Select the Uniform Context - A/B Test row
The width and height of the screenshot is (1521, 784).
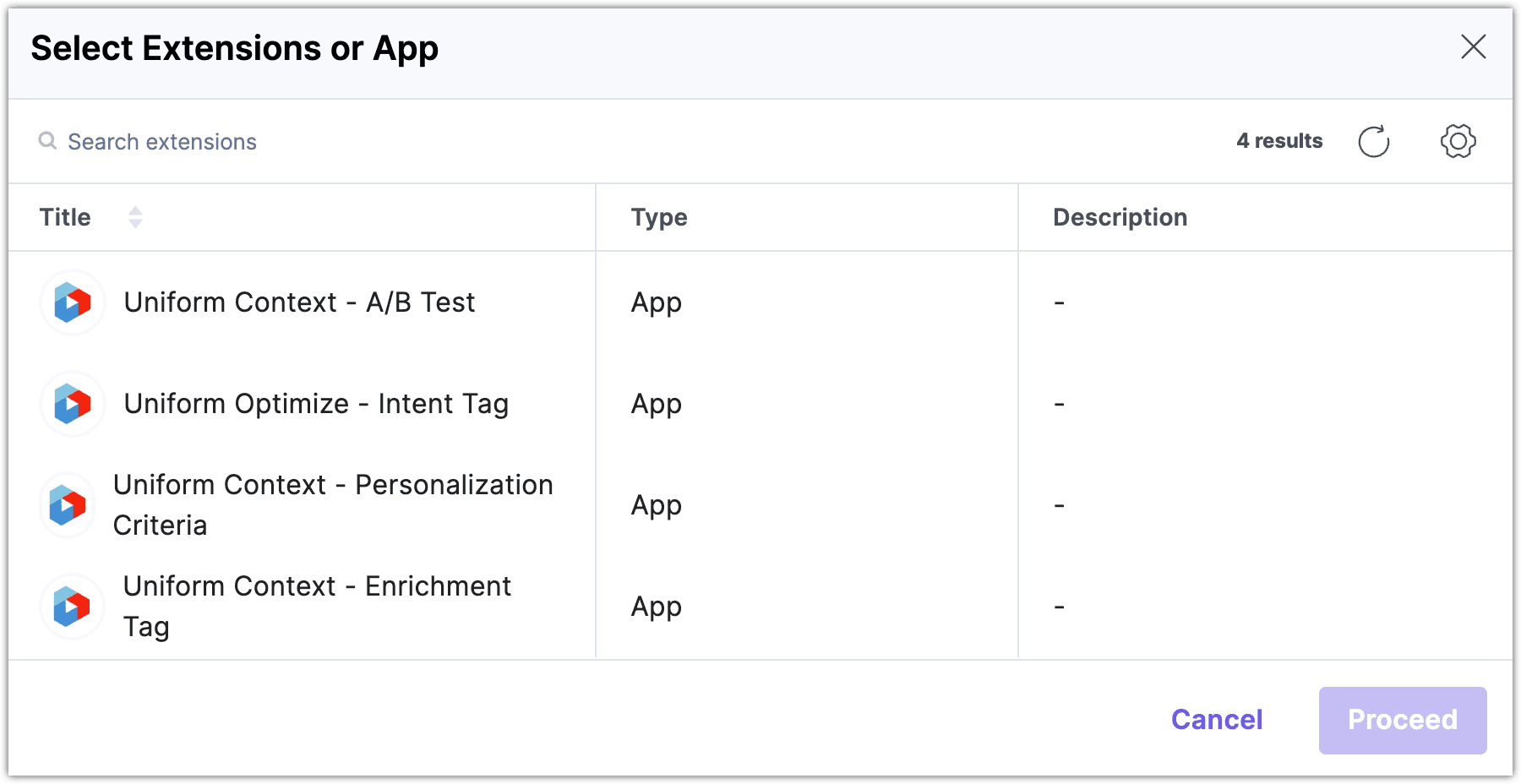pos(300,302)
